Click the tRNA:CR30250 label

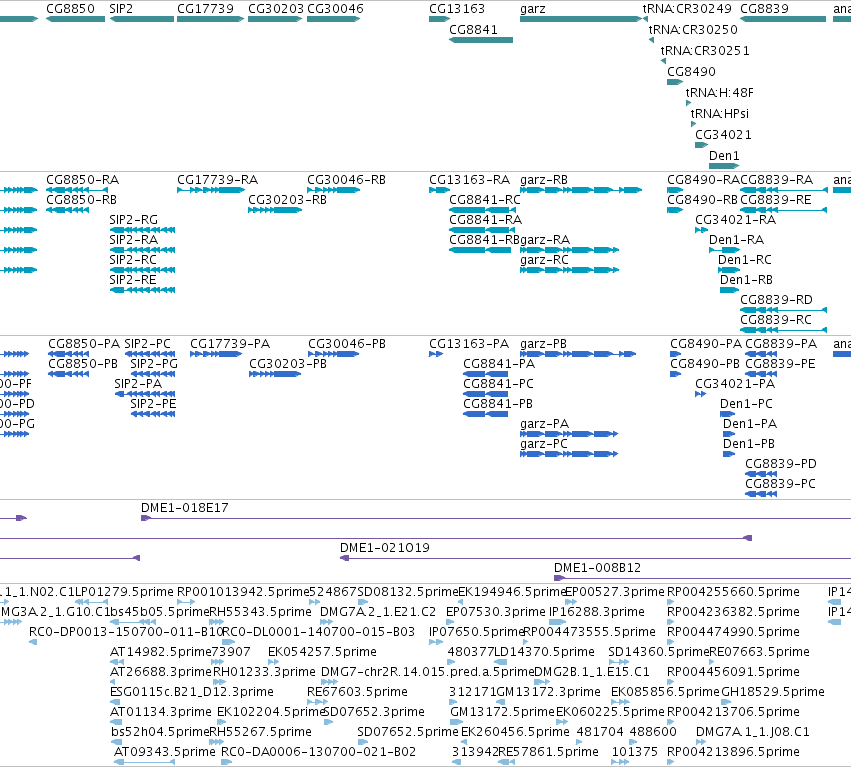pyautogui.click(x=693, y=29)
